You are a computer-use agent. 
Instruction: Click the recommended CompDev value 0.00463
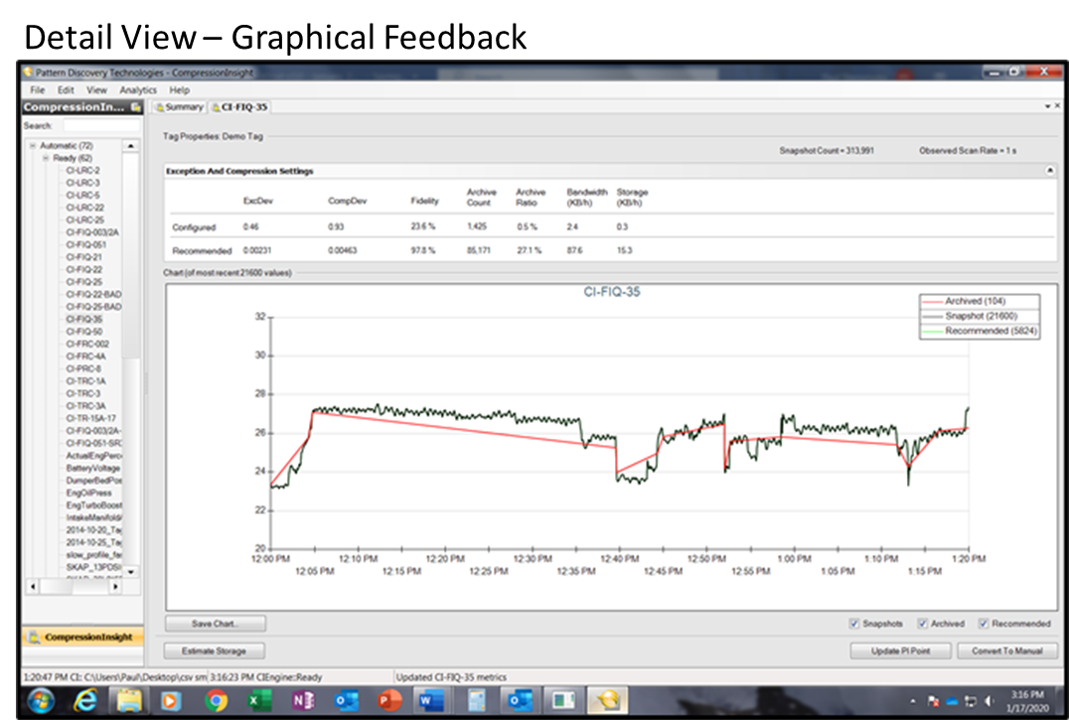(342, 250)
